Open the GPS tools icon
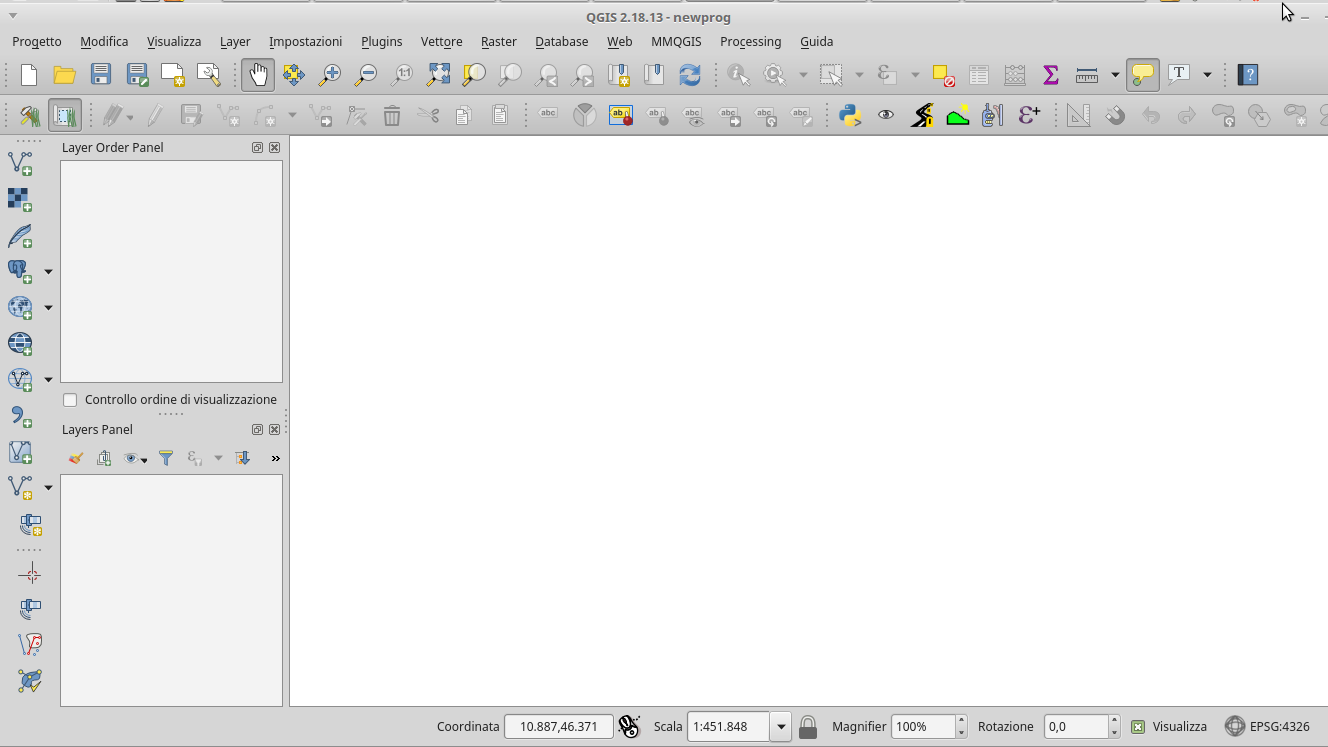Image resolution: width=1328 pixels, height=747 pixels. click(992, 115)
